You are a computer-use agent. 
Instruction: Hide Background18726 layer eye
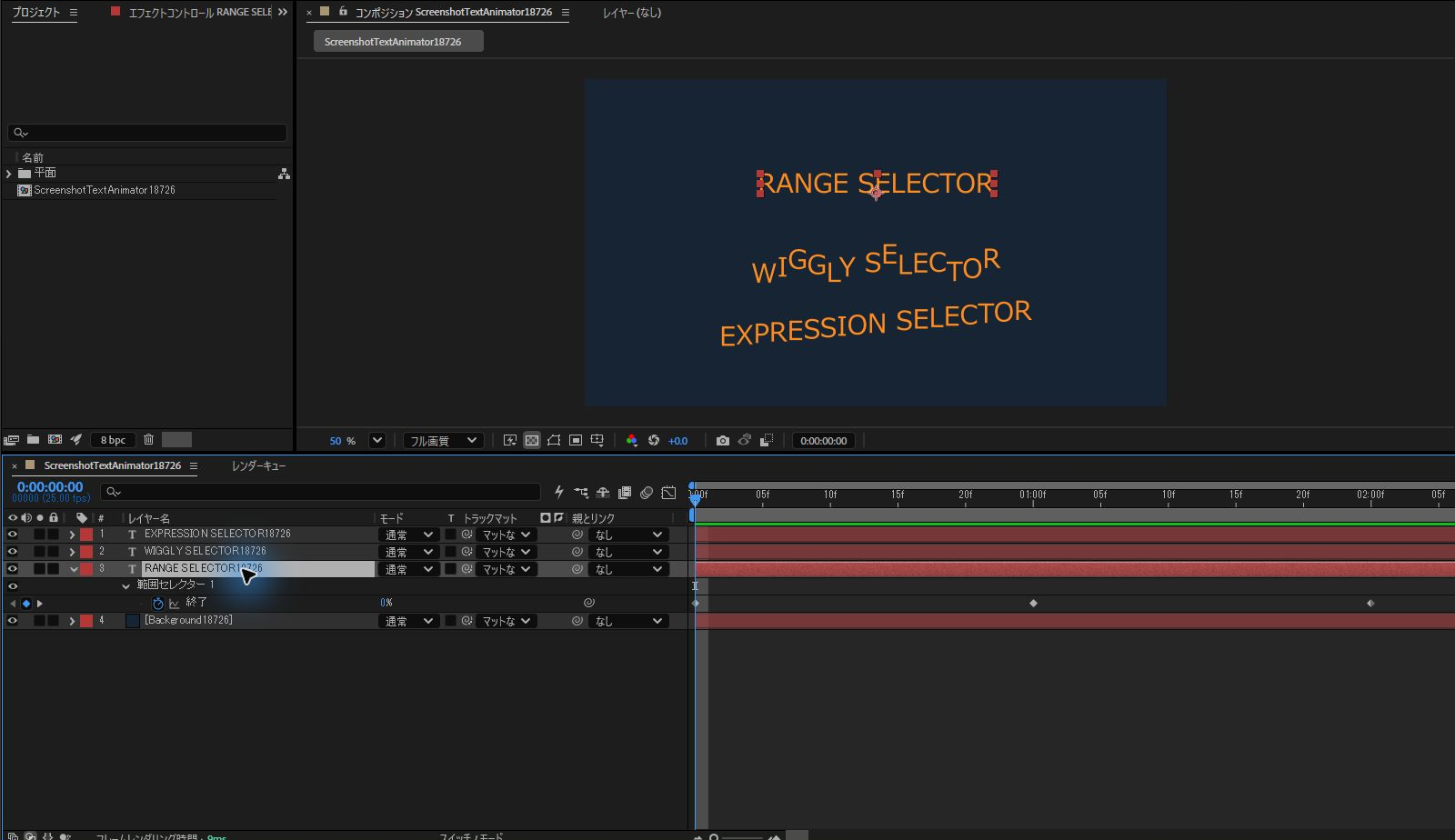(x=13, y=621)
